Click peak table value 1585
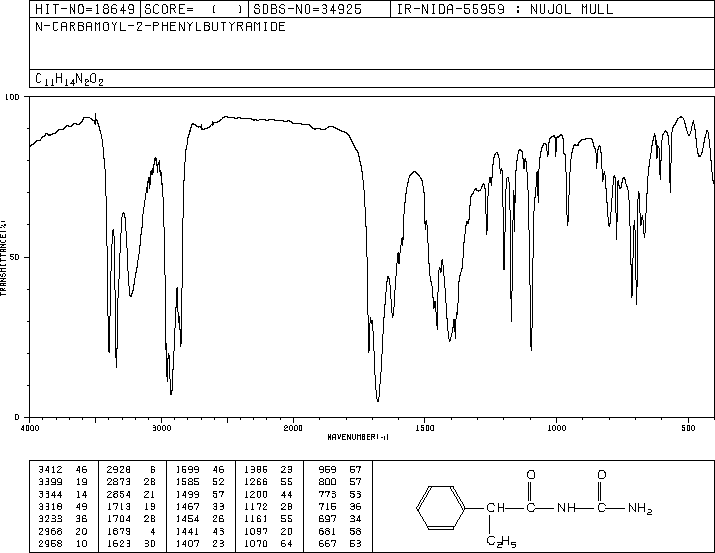The width and height of the screenshot is (715, 553). 187,481
